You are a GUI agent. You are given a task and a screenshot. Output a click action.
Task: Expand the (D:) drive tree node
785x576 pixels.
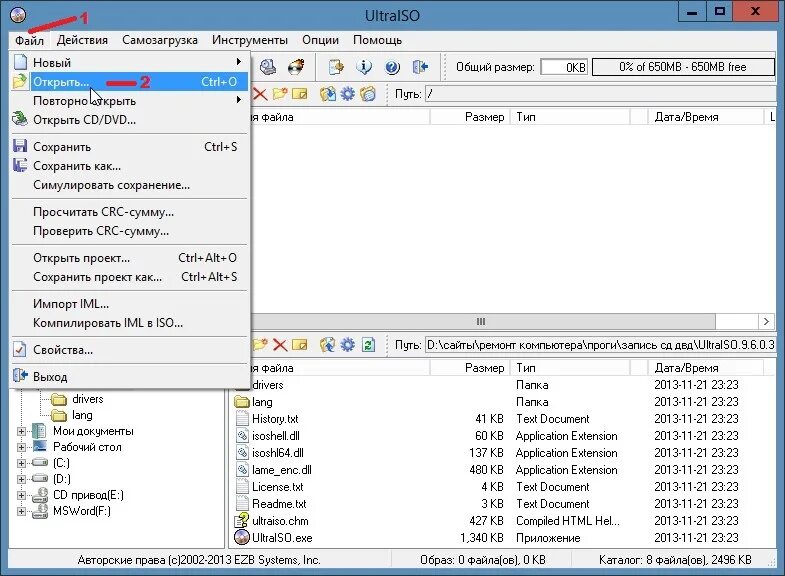(22, 479)
